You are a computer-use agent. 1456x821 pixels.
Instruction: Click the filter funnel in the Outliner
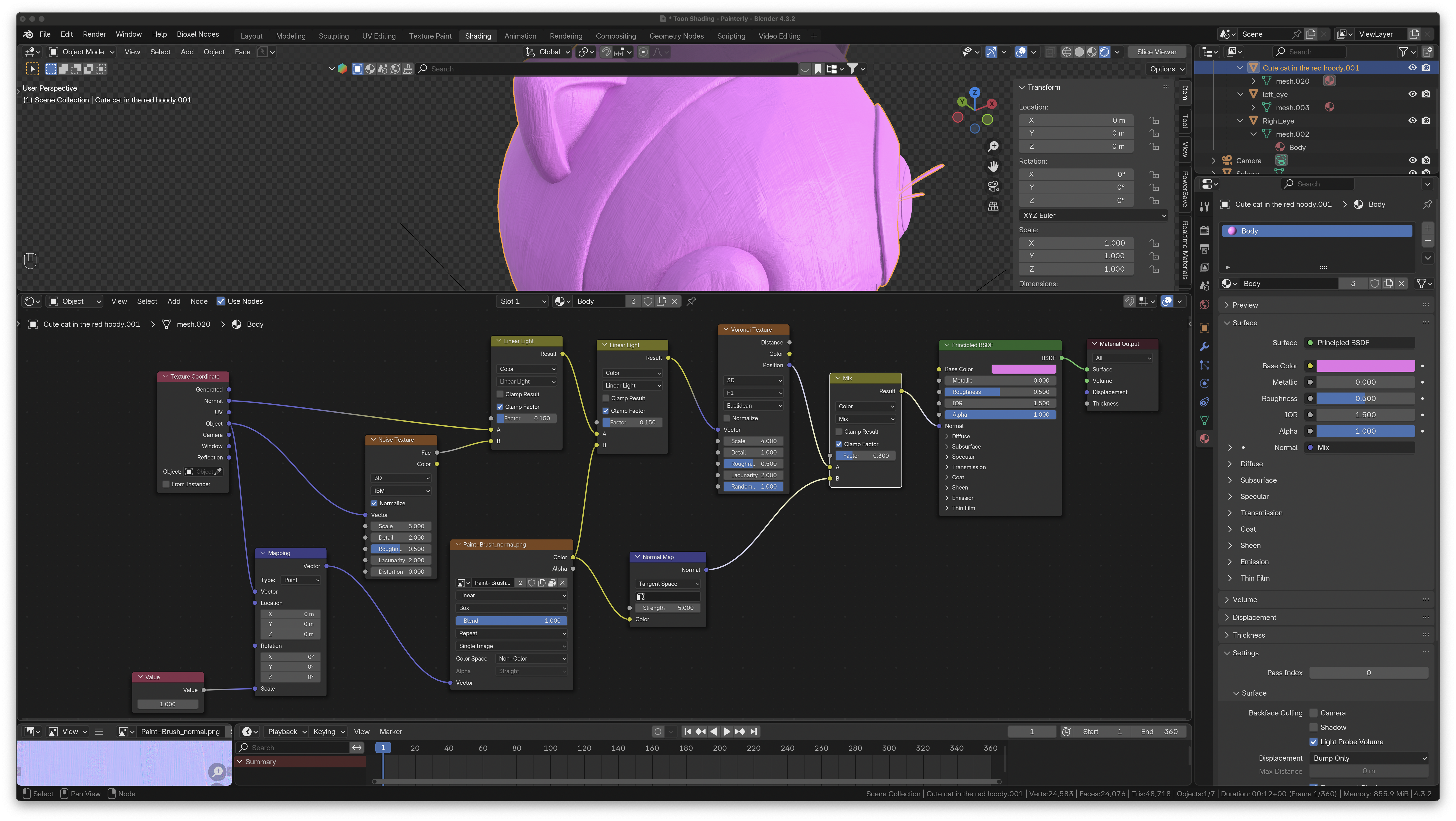click(x=1403, y=52)
